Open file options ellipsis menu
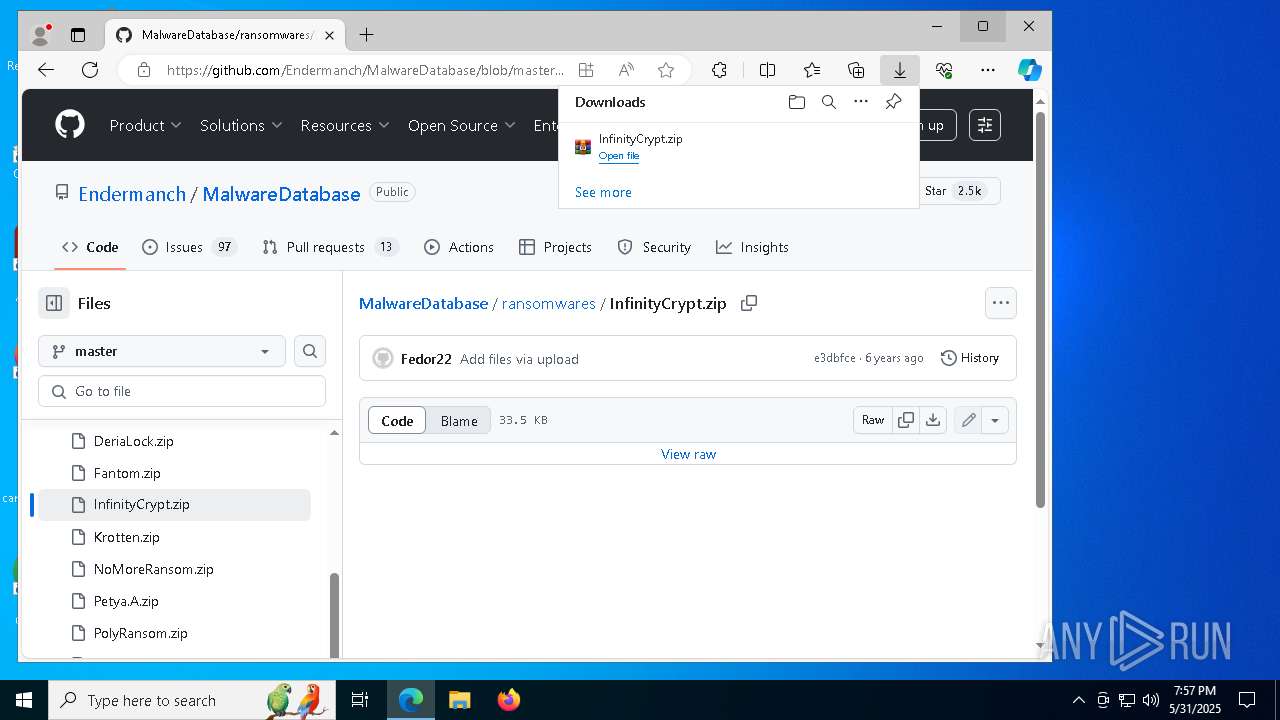1280x720 pixels. pyautogui.click(x=1001, y=303)
